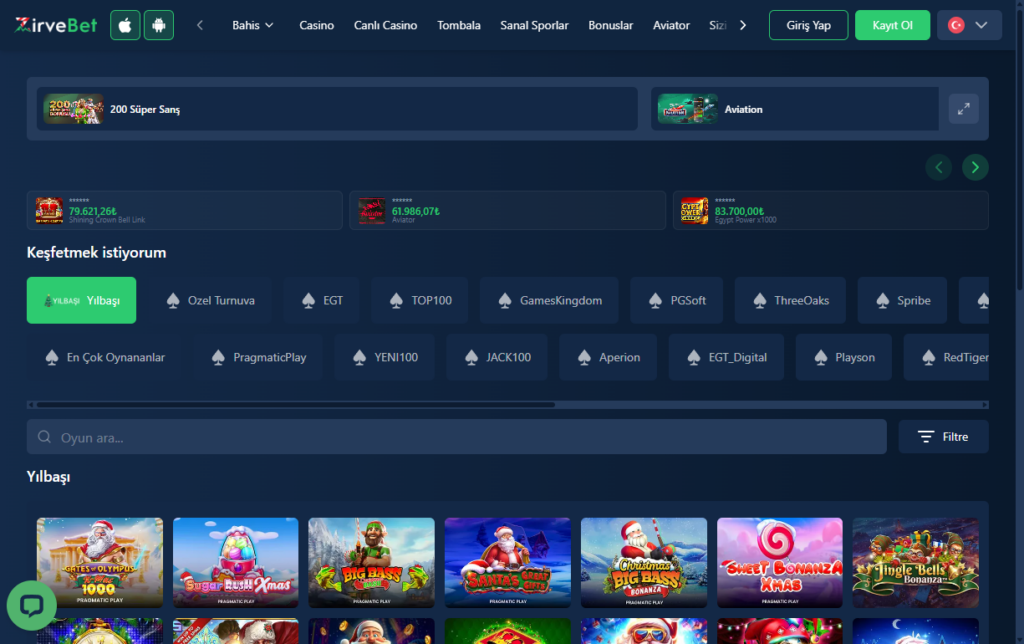Open Gates of Olympus Xmas 1000 game
The width and height of the screenshot is (1024, 644).
(x=100, y=562)
